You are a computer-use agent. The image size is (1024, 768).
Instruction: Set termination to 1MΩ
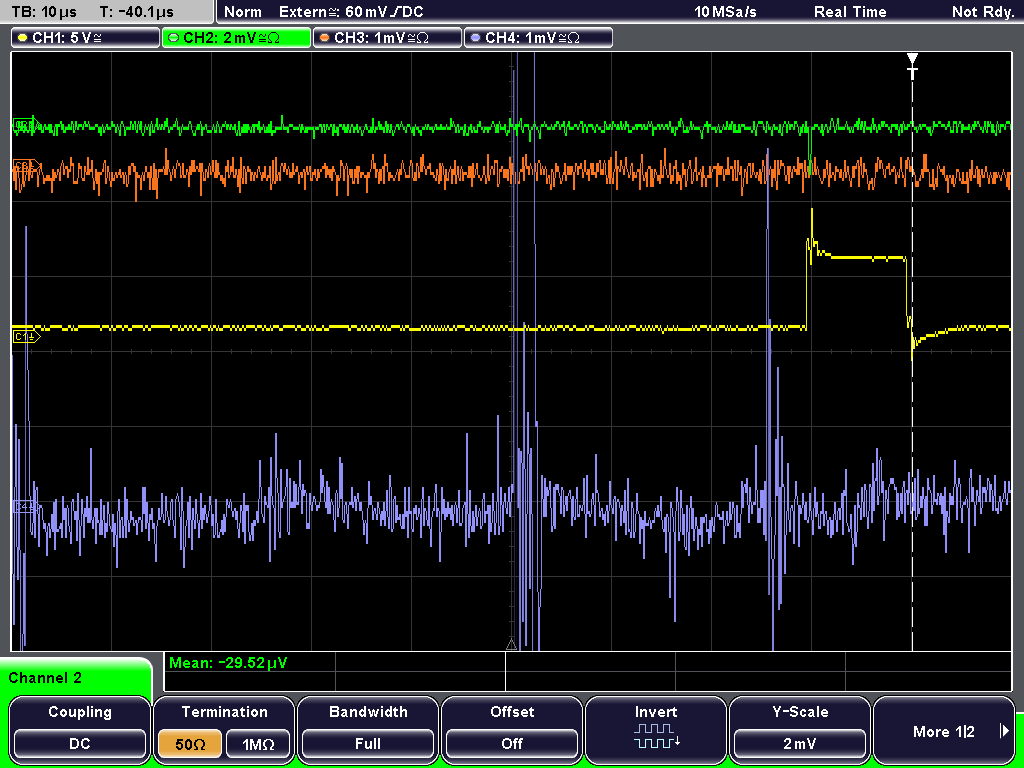pos(258,744)
